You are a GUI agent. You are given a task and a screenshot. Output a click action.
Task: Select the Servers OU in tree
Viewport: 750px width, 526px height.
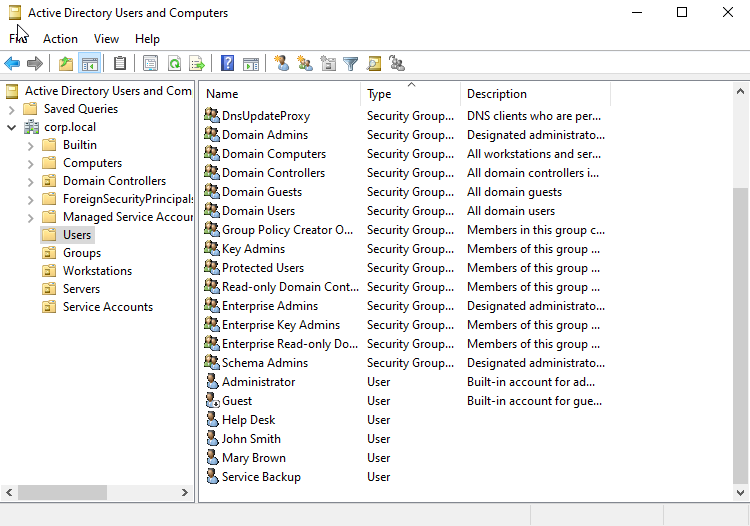(81, 289)
